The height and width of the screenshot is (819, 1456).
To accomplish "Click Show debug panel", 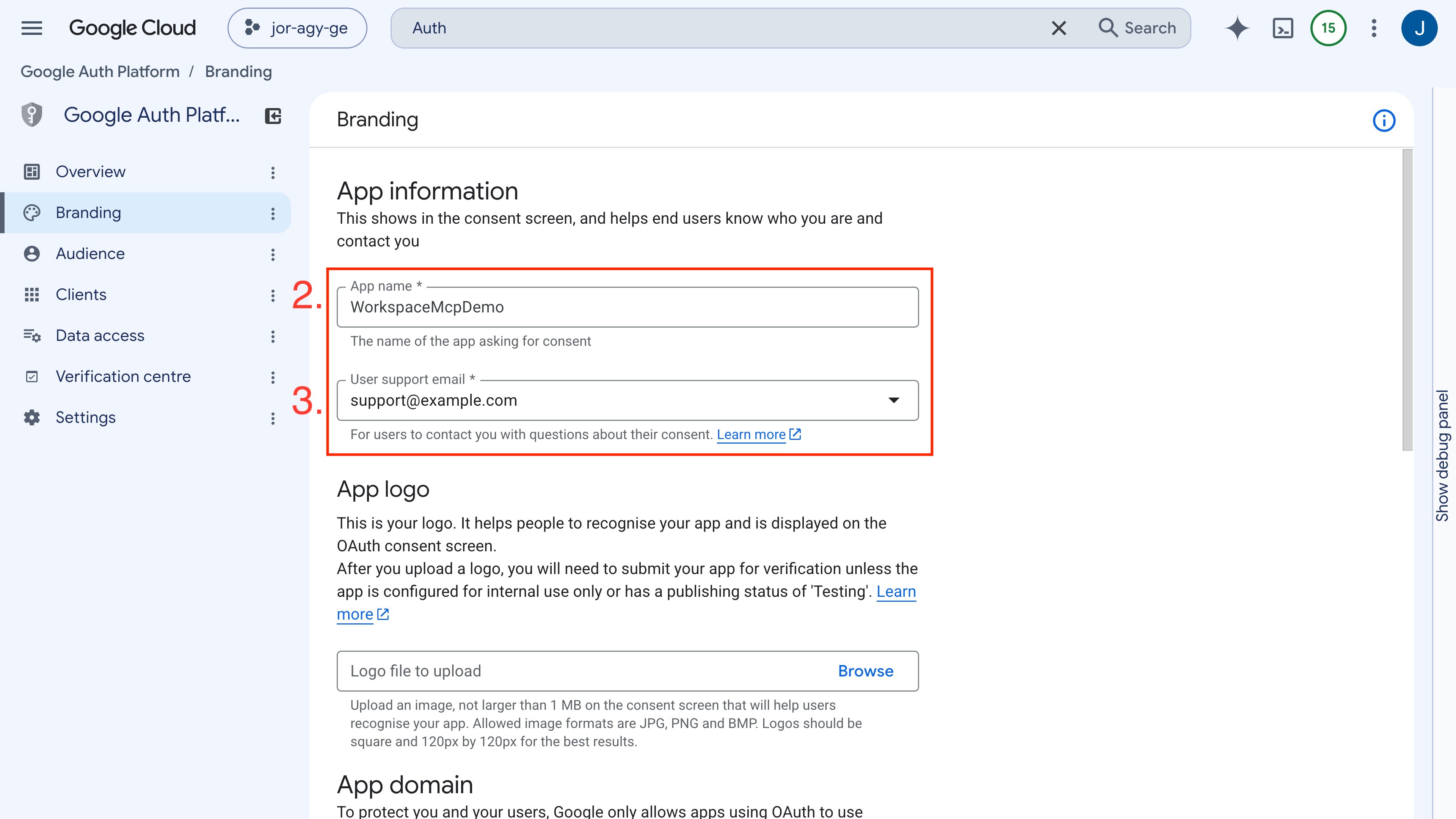I will [x=1443, y=455].
